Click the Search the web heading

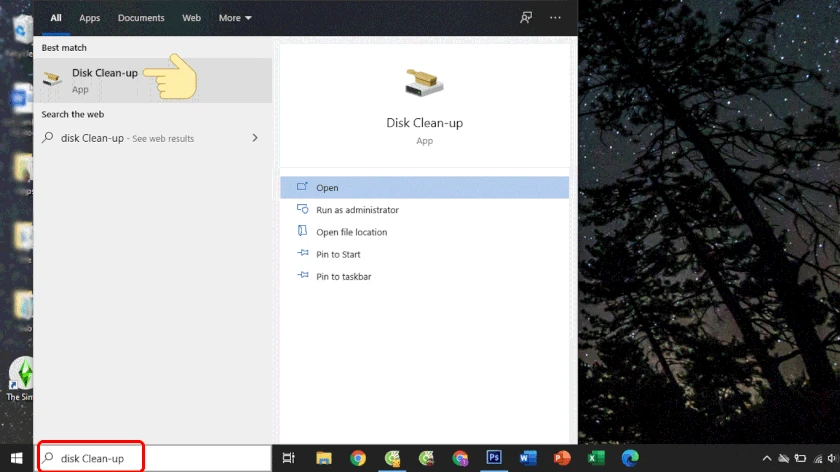[72, 114]
